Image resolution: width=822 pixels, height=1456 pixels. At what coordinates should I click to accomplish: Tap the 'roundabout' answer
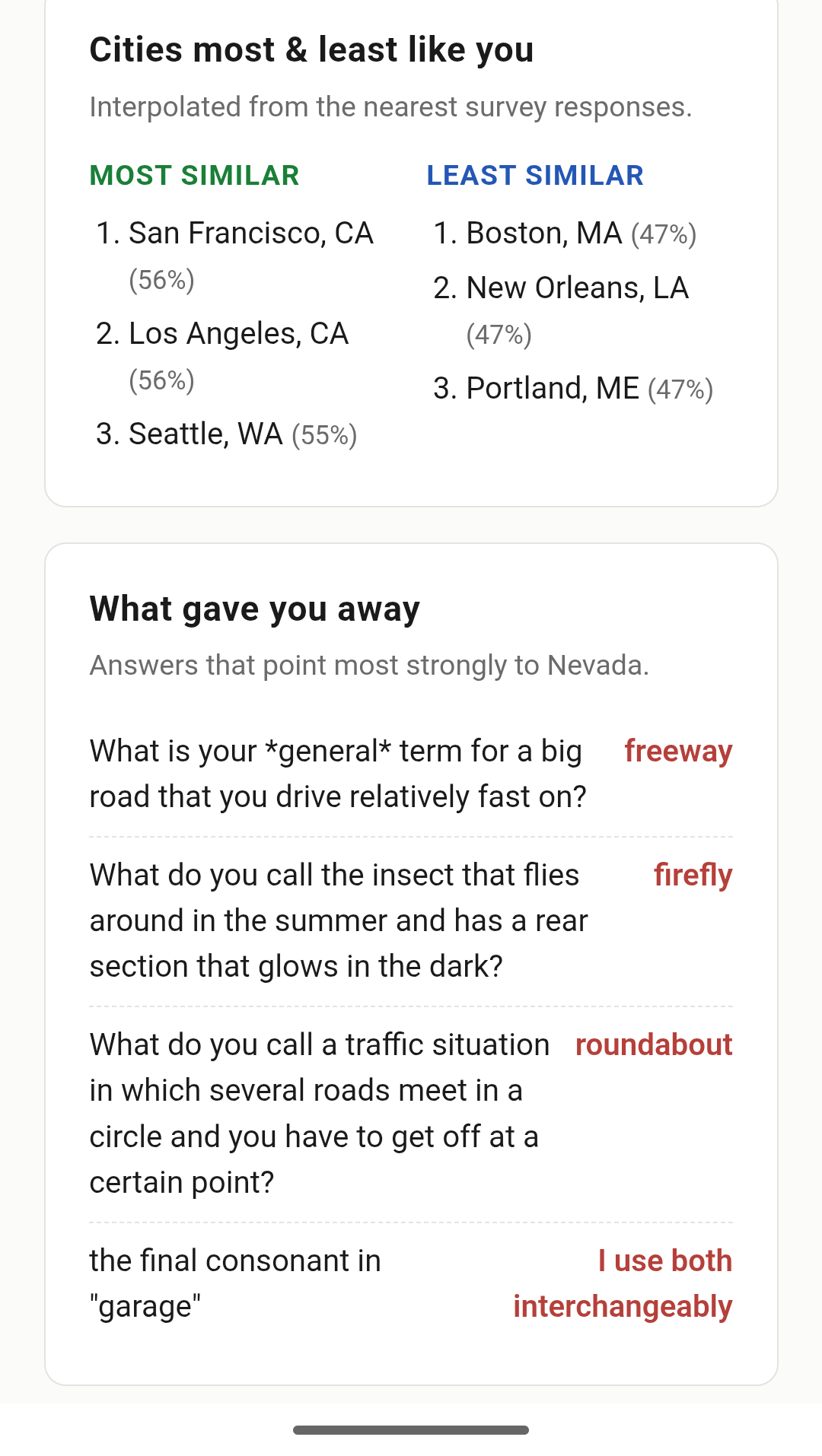[654, 1045]
